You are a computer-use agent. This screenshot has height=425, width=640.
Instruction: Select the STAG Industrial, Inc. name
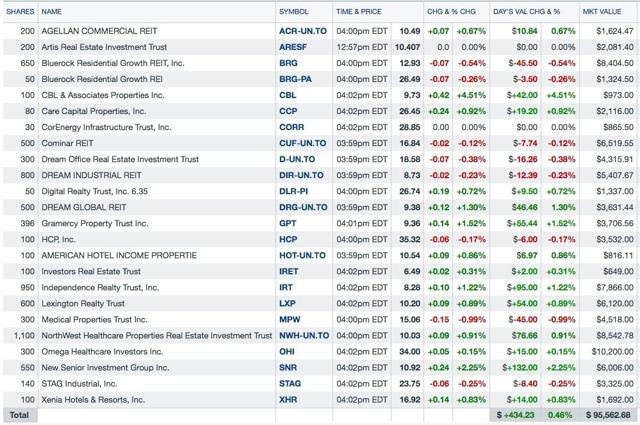[79, 384]
